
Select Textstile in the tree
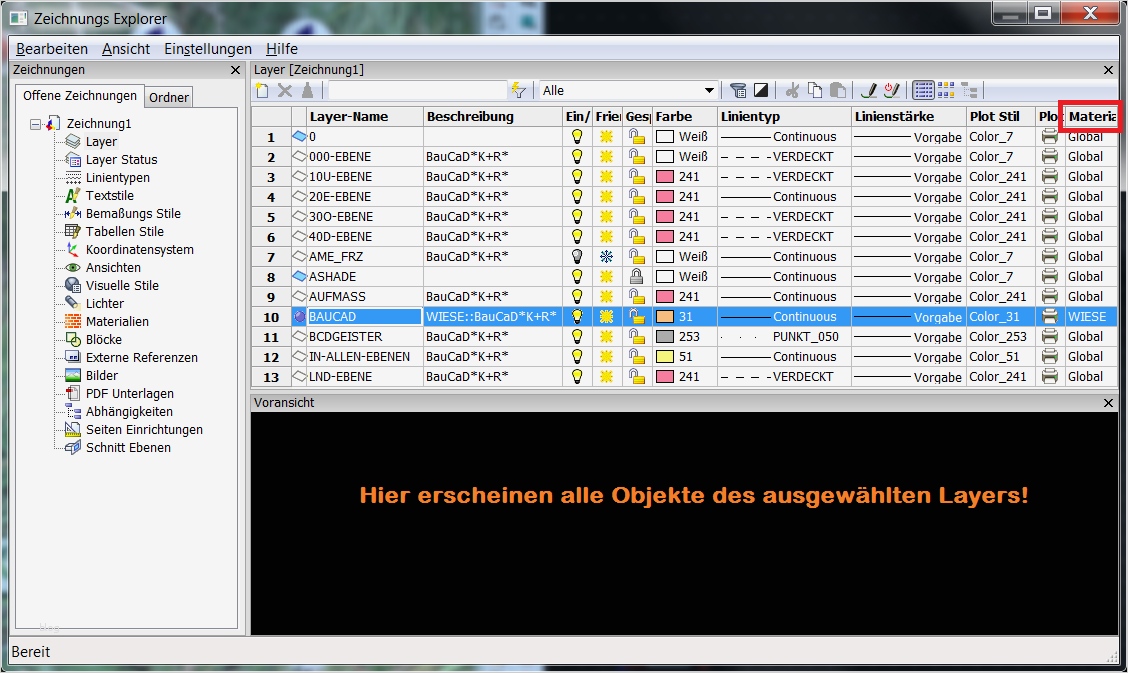click(109, 196)
